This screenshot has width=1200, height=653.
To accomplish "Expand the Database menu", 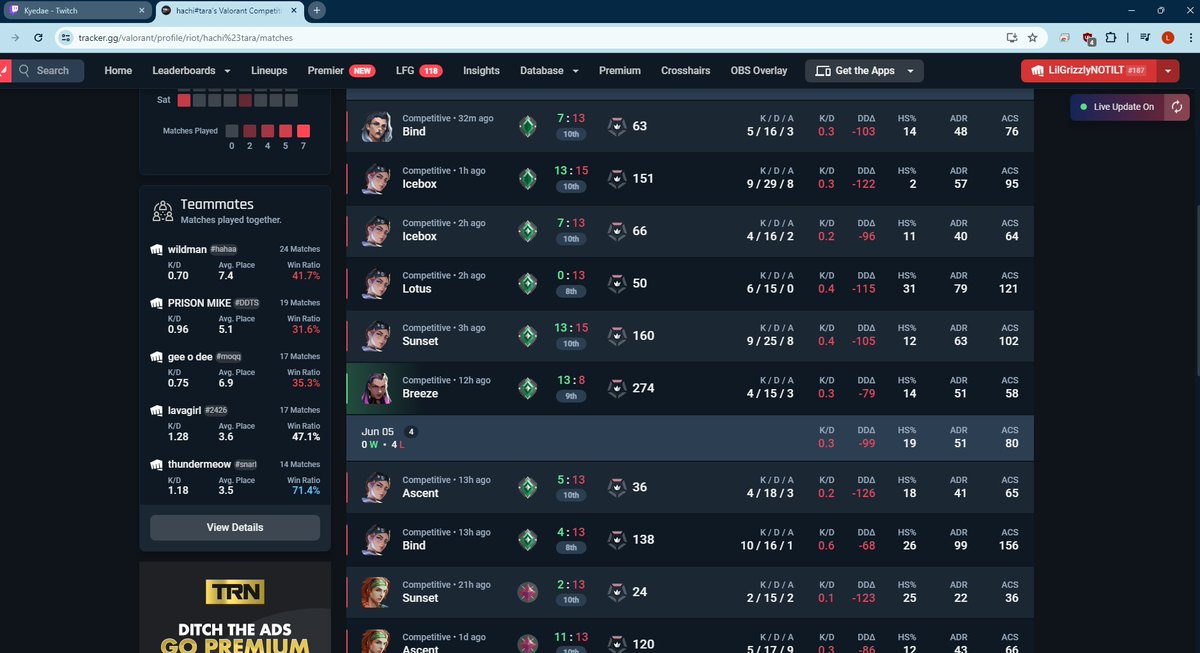I will (549, 71).
